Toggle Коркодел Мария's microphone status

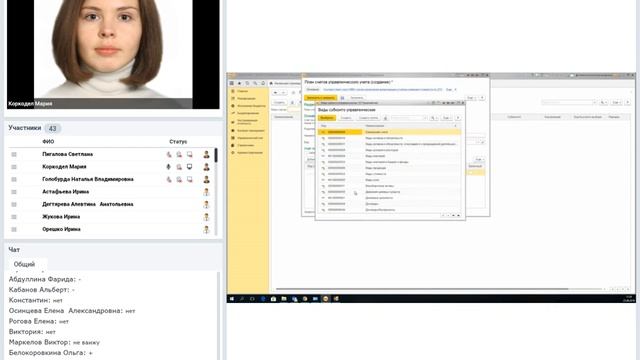169,167
